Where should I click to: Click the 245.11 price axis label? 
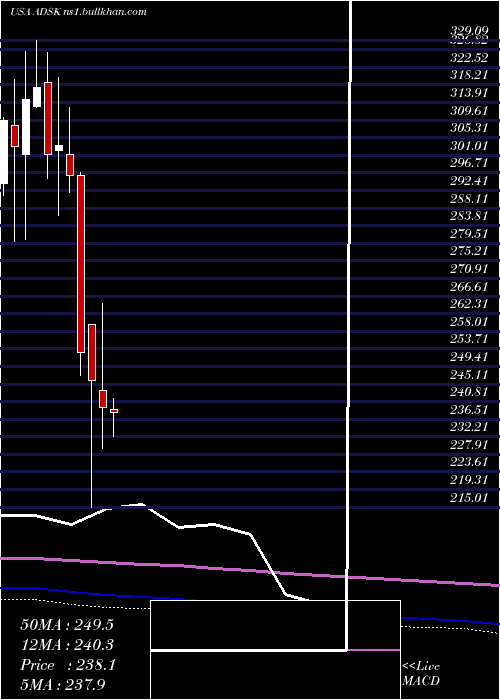(x=469, y=374)
